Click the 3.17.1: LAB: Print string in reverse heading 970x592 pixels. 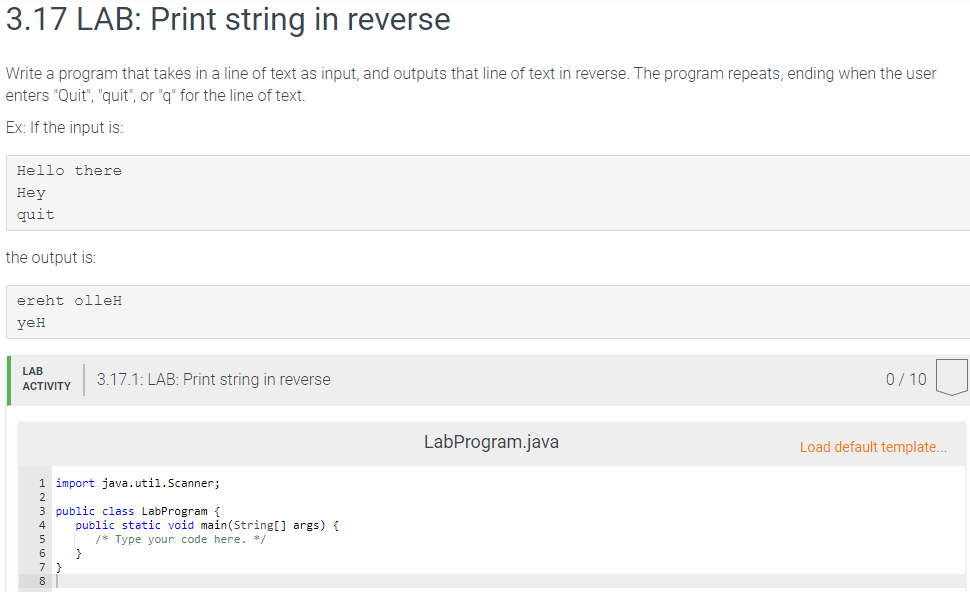tap(213, 379)
